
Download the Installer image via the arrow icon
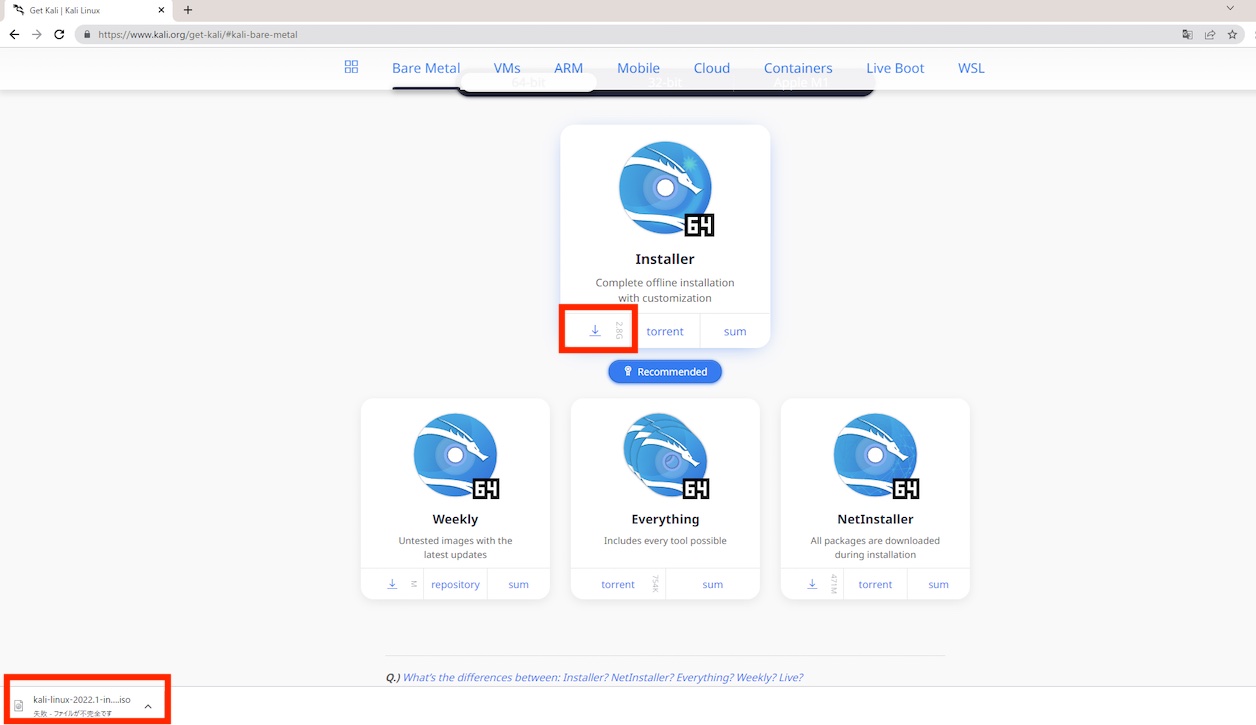[595, 331]
